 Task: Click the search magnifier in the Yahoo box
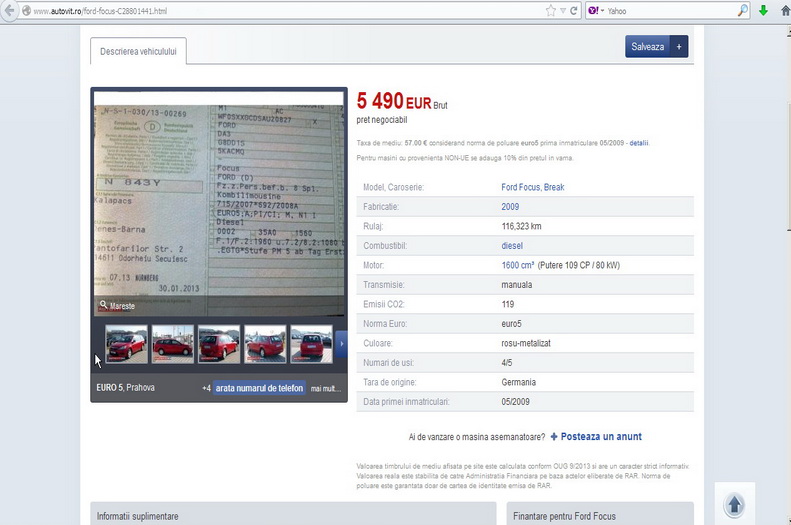tap(743, 10)
